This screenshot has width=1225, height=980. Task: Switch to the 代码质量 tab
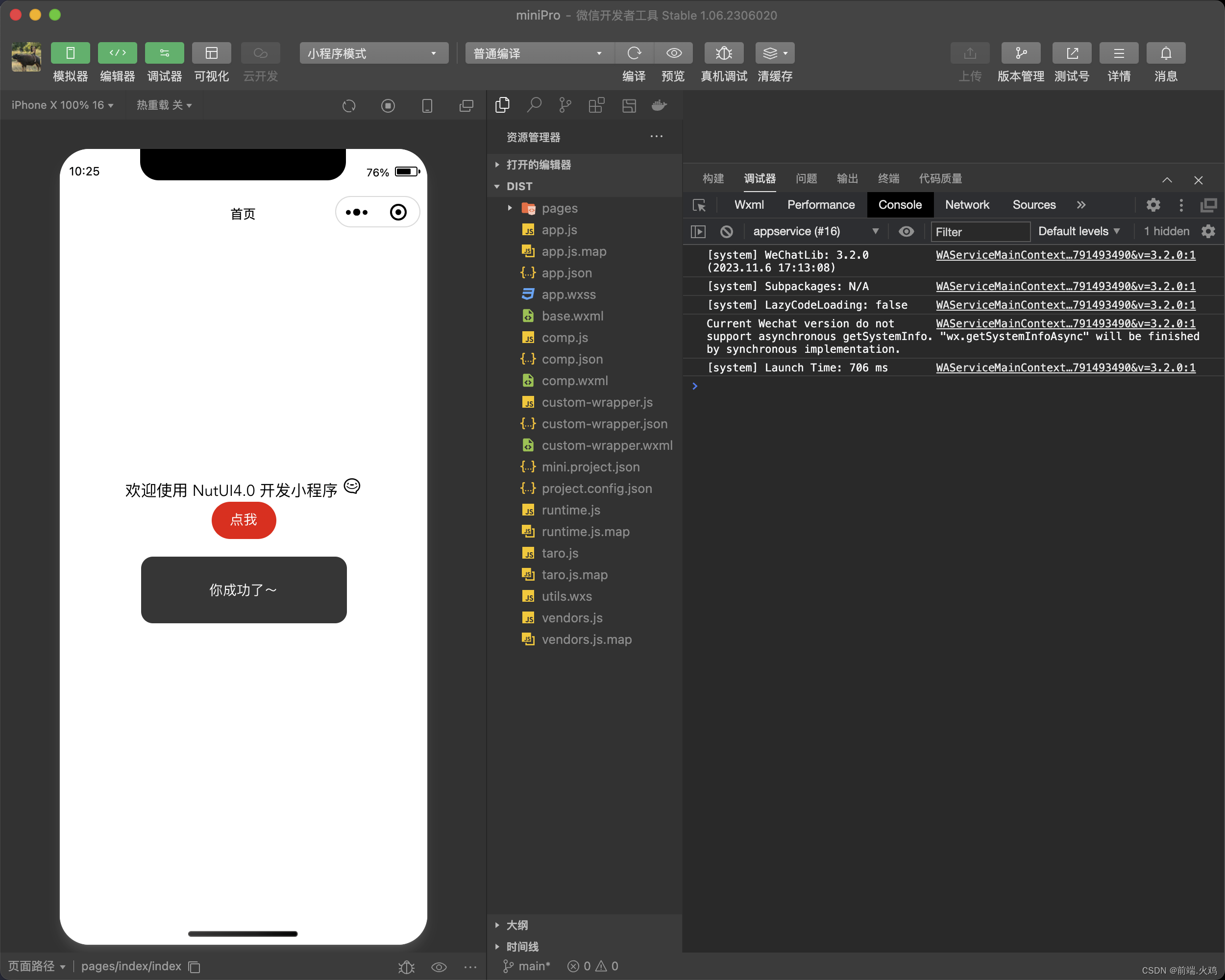point(940,179)
